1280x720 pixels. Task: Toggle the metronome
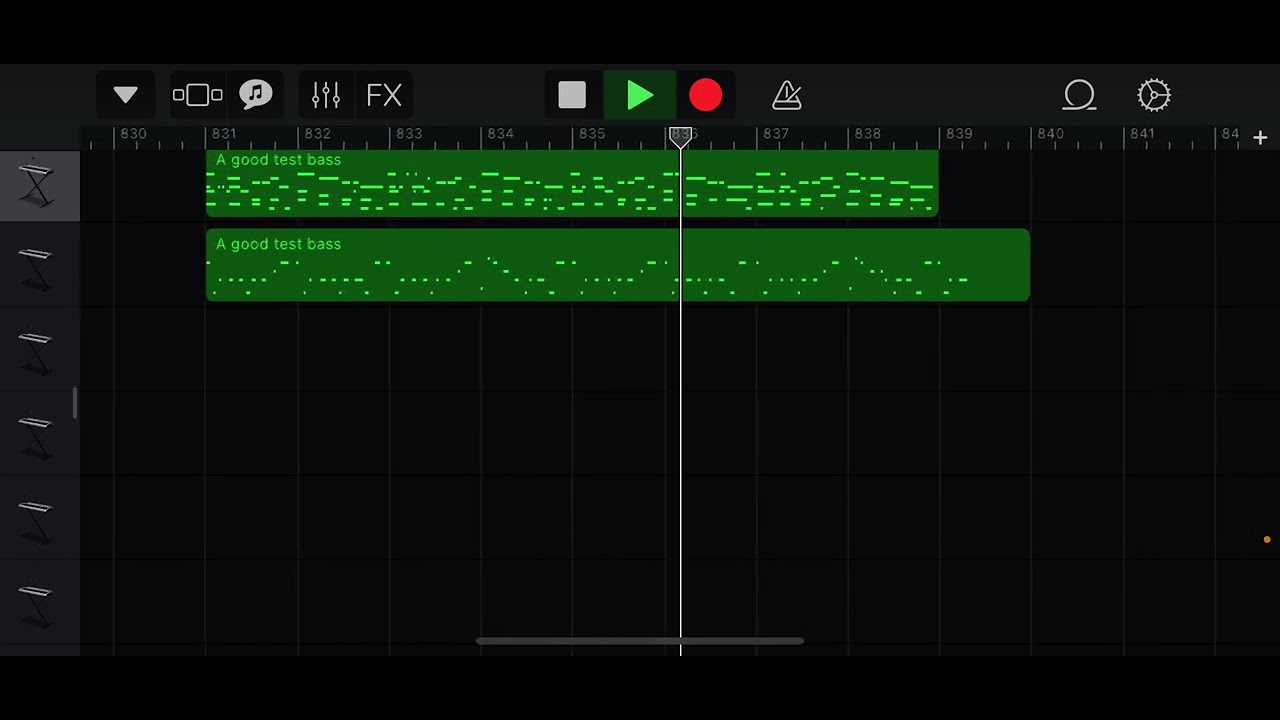coord(787,95)
